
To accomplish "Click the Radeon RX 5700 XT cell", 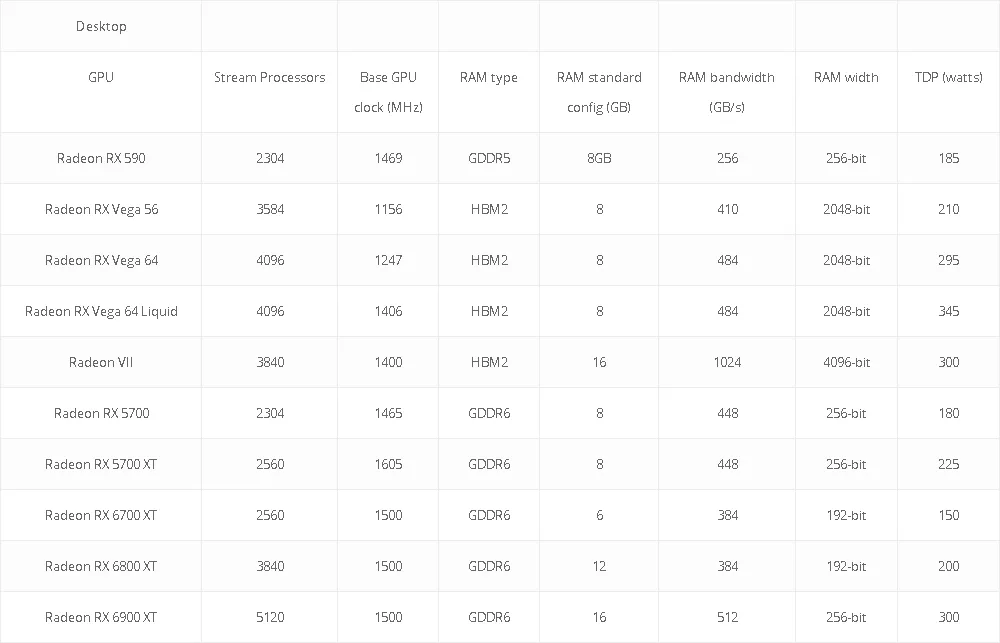I will (101, 464).
